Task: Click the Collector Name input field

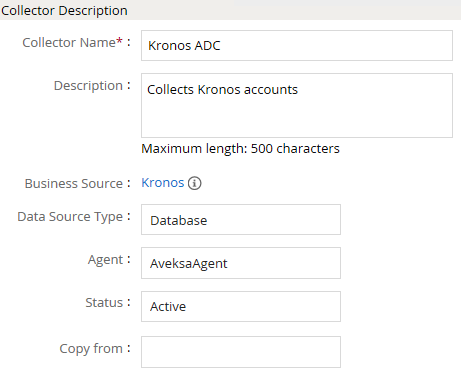Action: coord(297,46)
